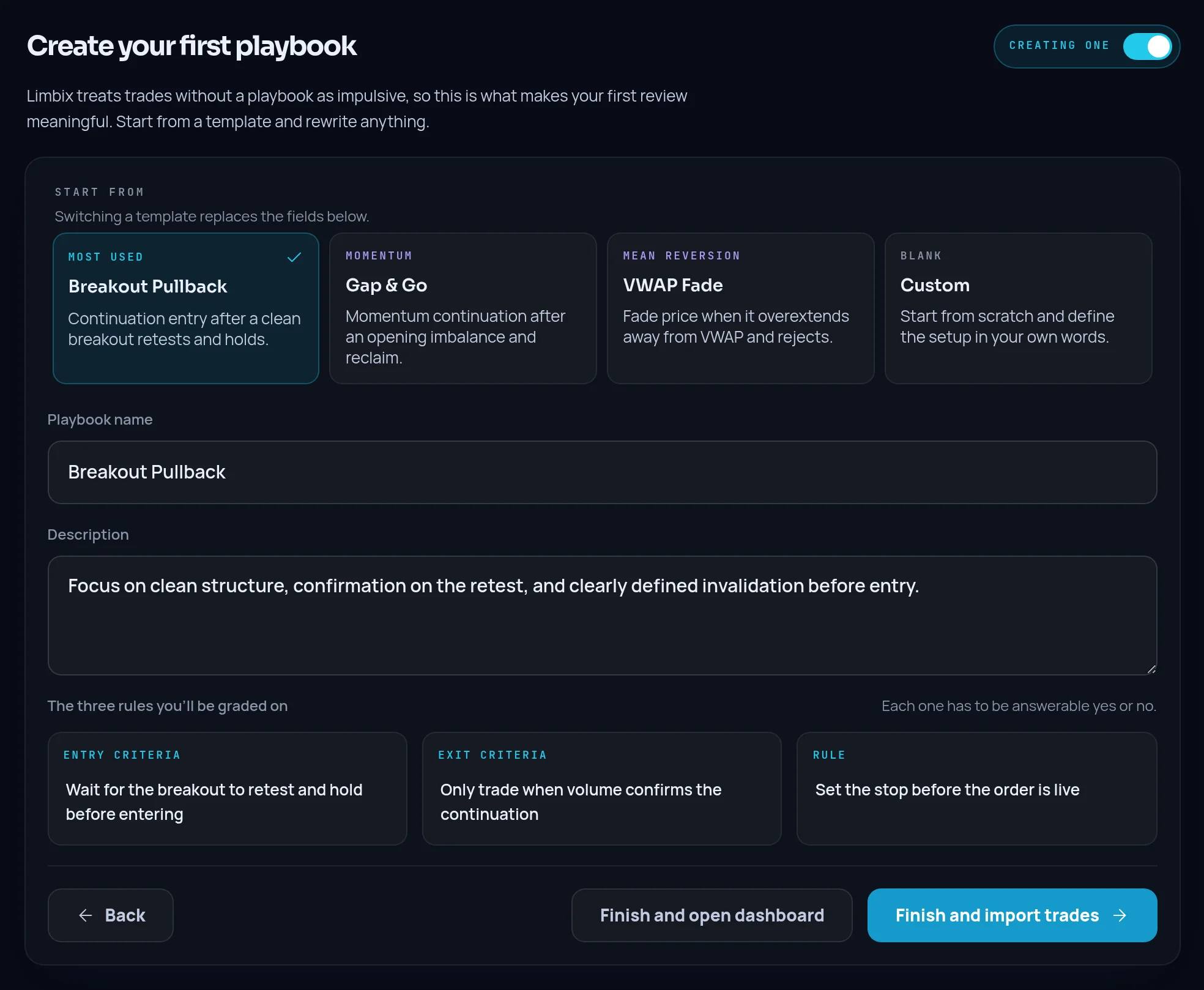Click 'Limbix treats trades without a playbook' intro
The height and width of the screenshot is (990, 1204).
click(357, 109)
